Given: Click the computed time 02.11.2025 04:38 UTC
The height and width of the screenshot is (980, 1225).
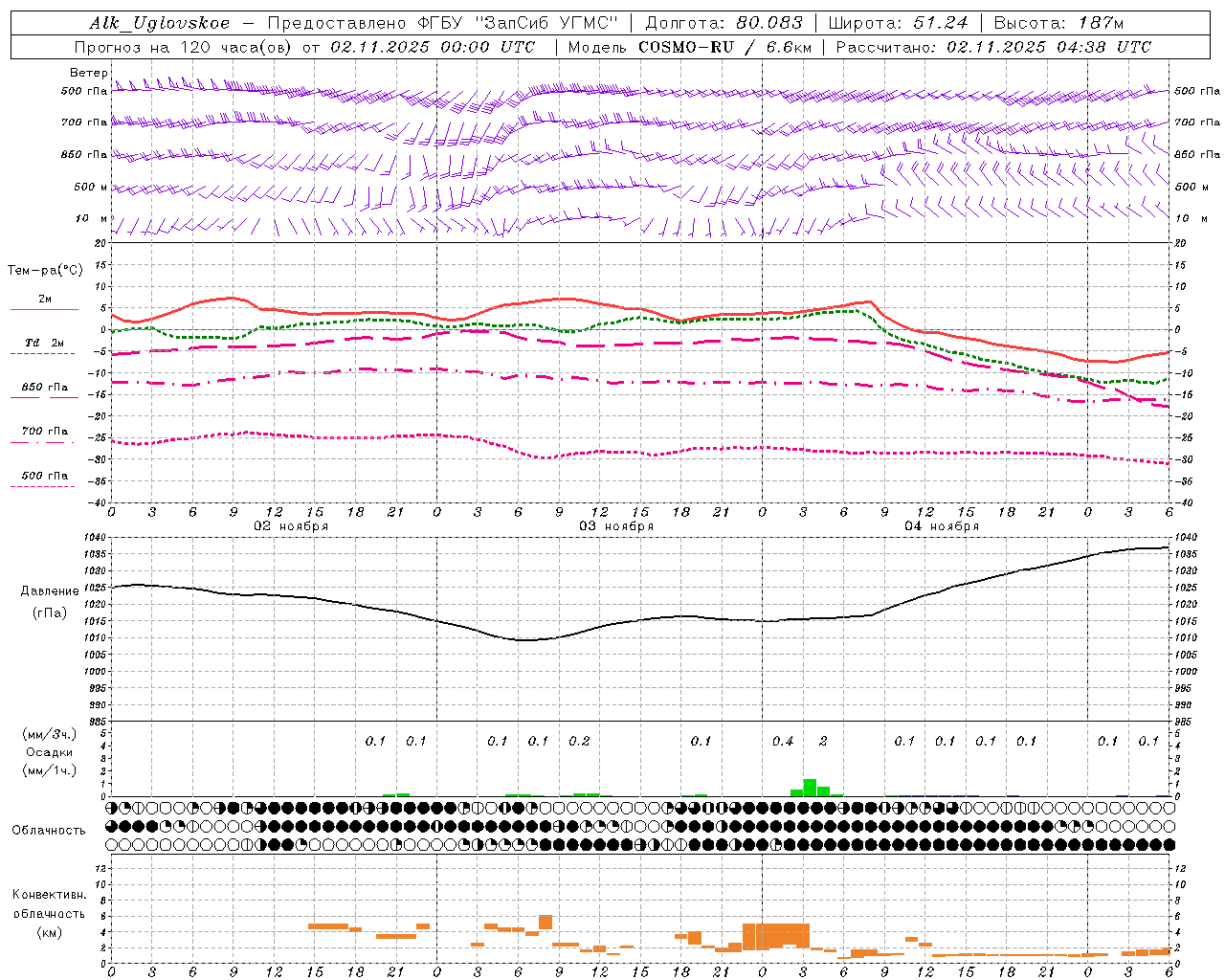Looking at the screenshot, I should [x=1049, y=47].
